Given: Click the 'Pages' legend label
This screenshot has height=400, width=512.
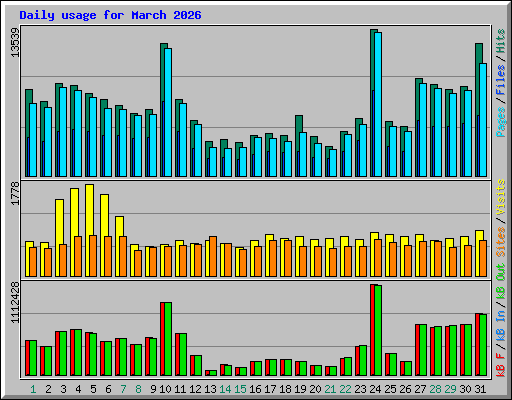Looking at the screenshot, I should pyautogui.click(x=501, y=122).
